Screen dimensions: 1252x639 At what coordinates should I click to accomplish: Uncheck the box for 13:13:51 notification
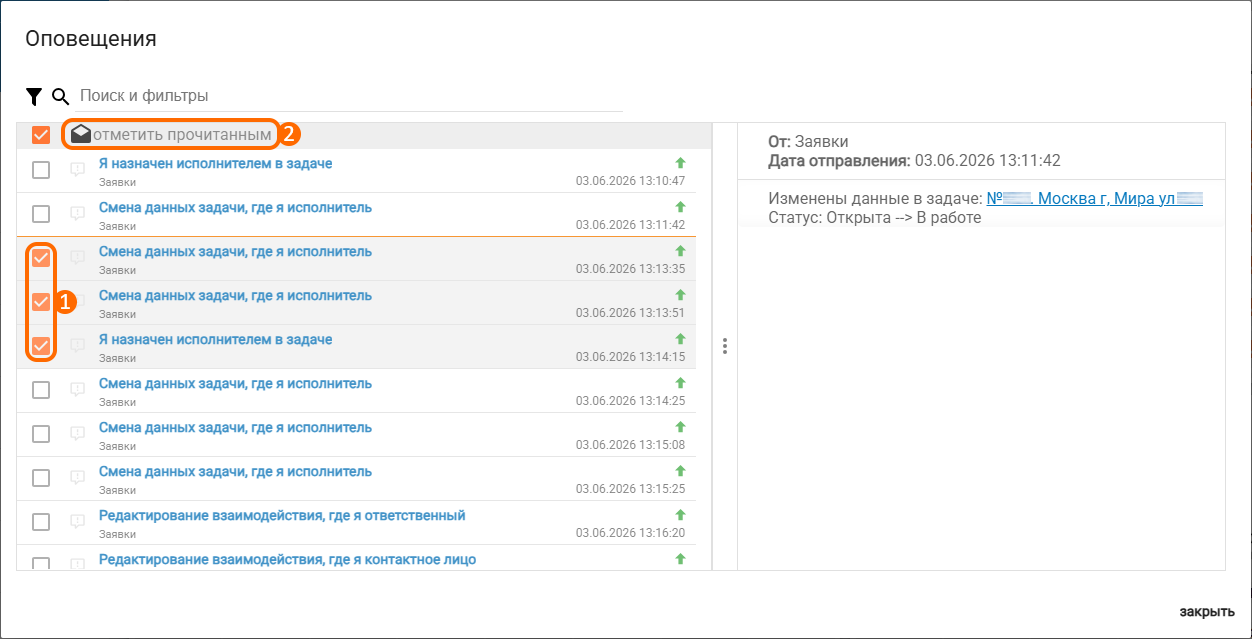point(41,302)
